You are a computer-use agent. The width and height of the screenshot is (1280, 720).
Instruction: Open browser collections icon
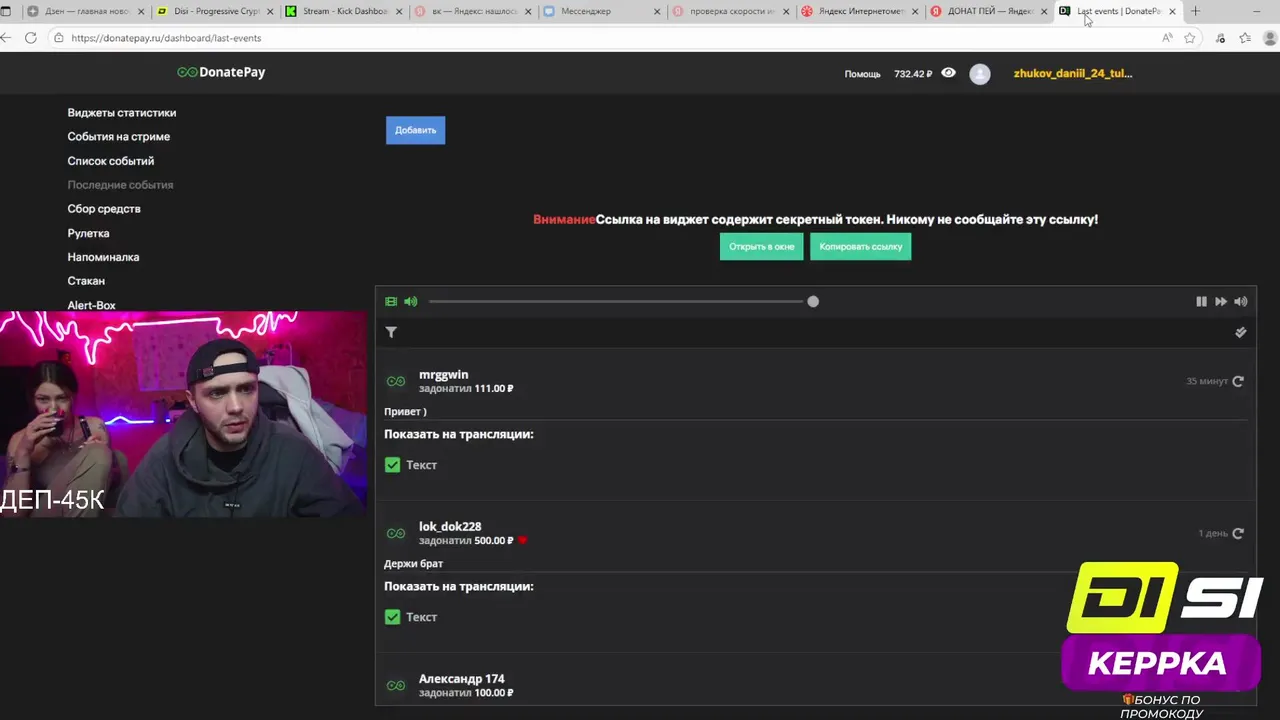click(x=1245, y=38)
